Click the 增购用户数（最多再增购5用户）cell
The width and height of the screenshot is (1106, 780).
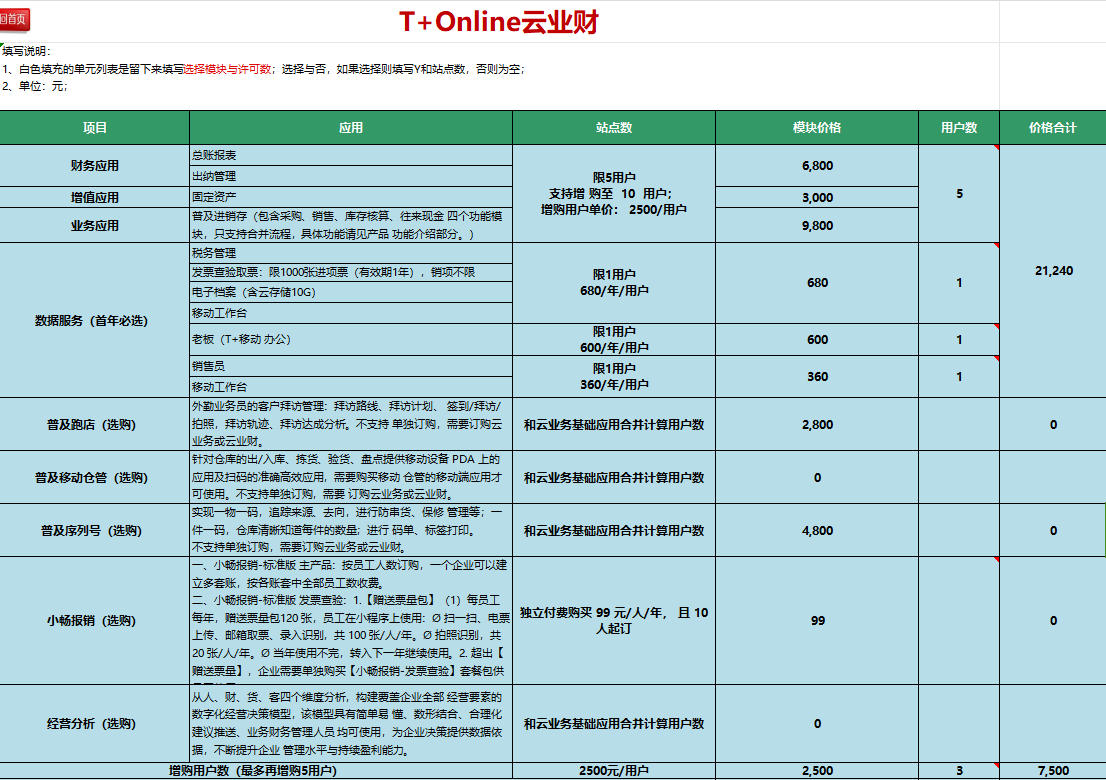[256, 771]
